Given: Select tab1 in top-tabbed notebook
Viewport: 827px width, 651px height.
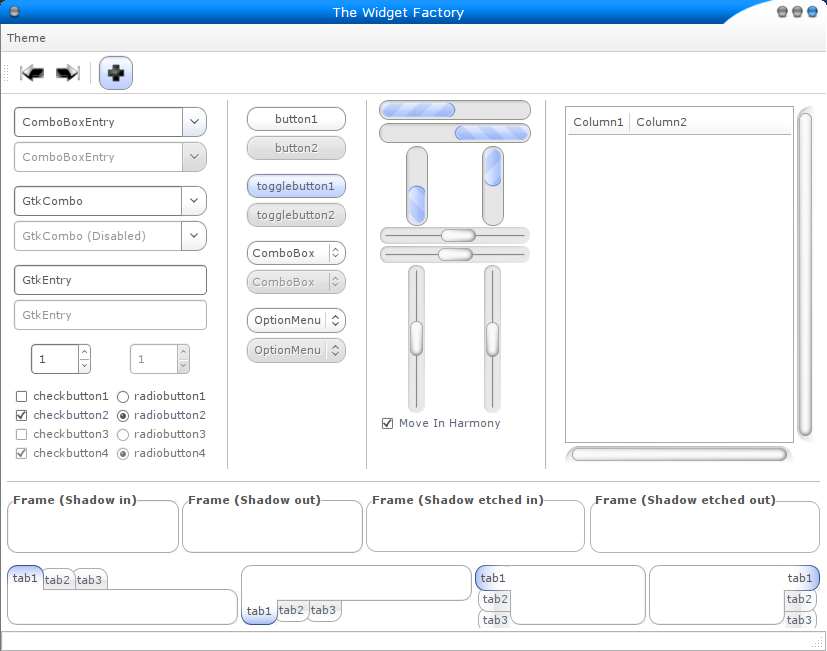Looking at the screenshot, I should [x=25, y=578].
